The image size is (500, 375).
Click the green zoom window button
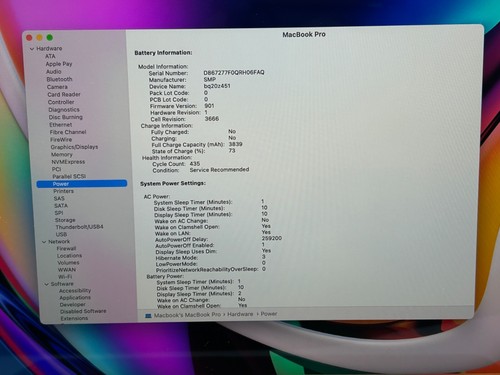[x=50, y=37]
